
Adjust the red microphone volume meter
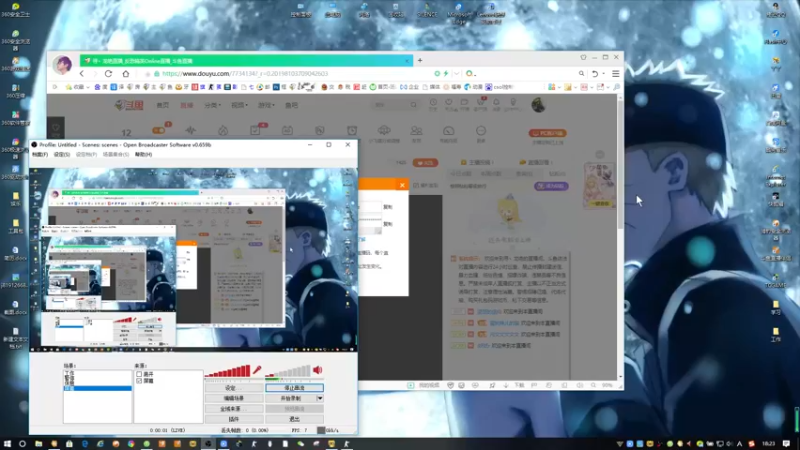click(x=228, y=371)
